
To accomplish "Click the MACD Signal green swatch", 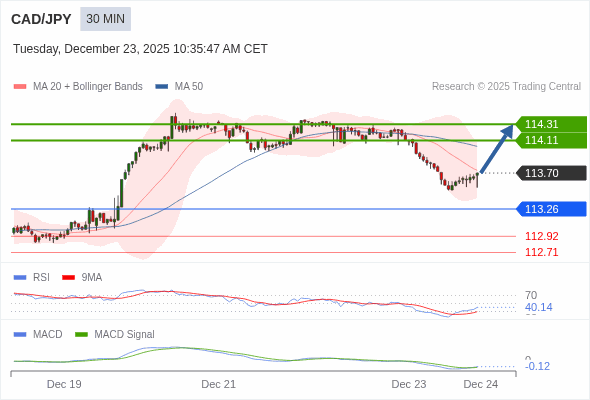I will (x=81, y=335).
